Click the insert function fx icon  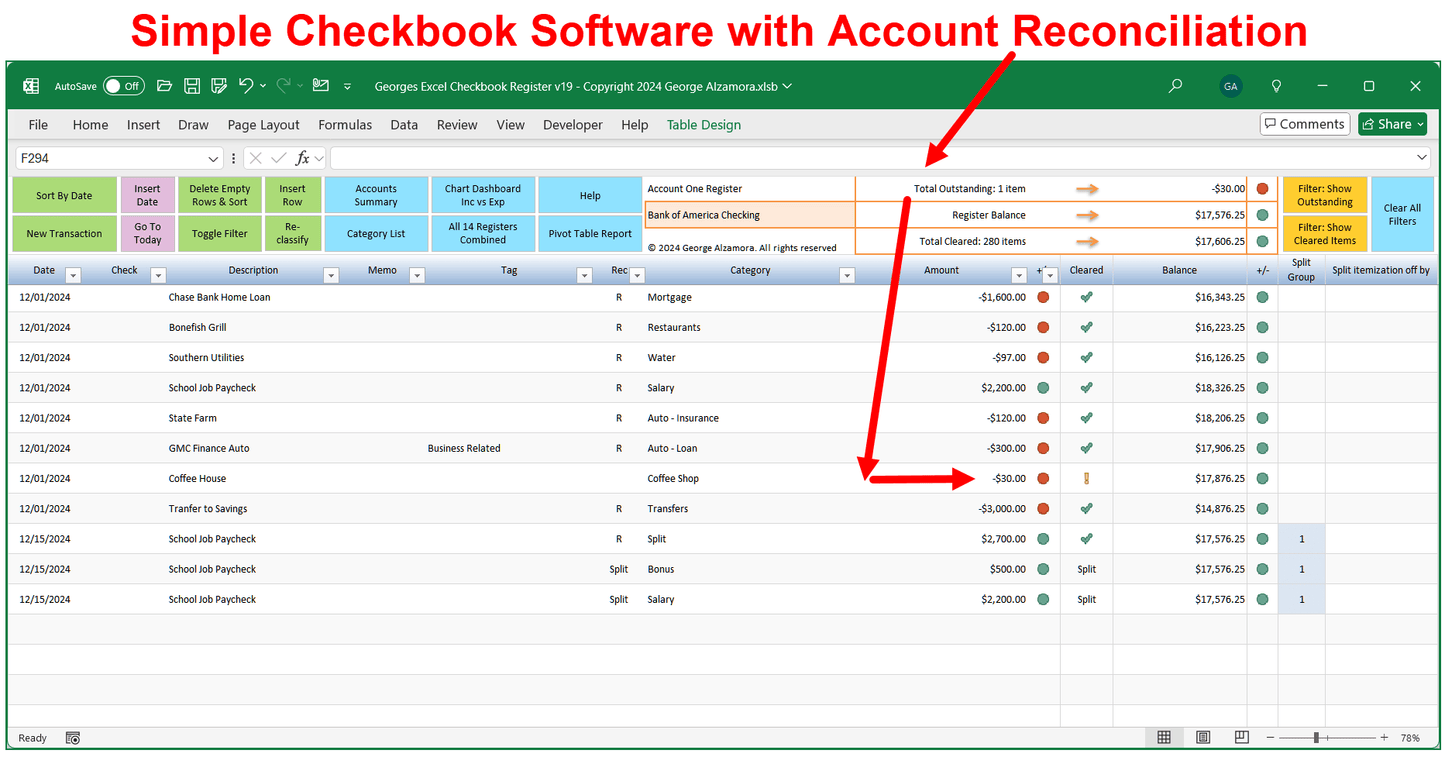click(302, 158)
